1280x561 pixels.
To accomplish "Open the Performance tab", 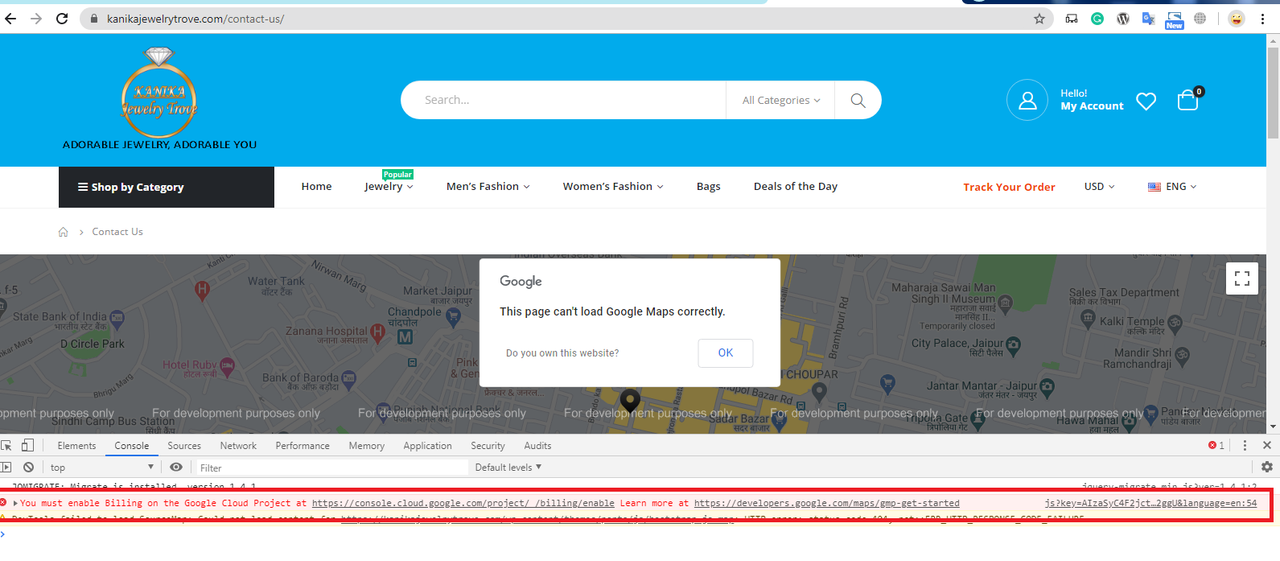I will 302,446.
